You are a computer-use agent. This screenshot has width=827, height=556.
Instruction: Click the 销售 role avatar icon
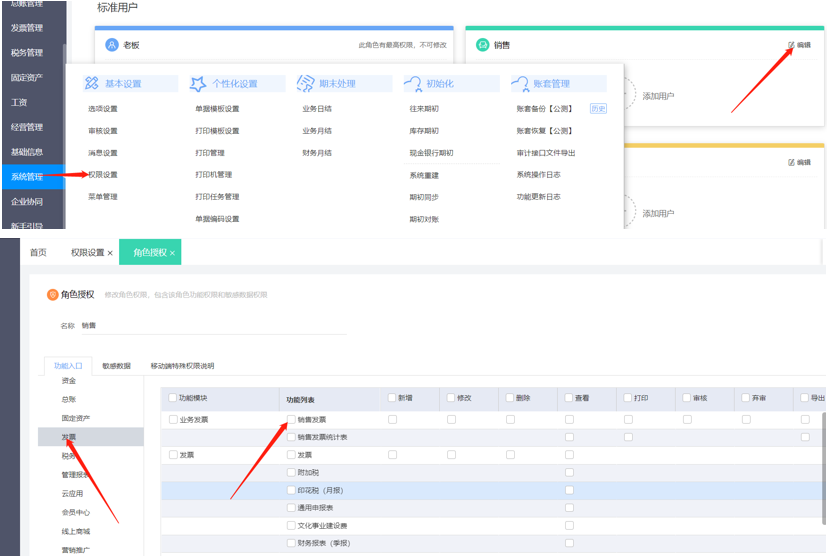tap(483, 45)
